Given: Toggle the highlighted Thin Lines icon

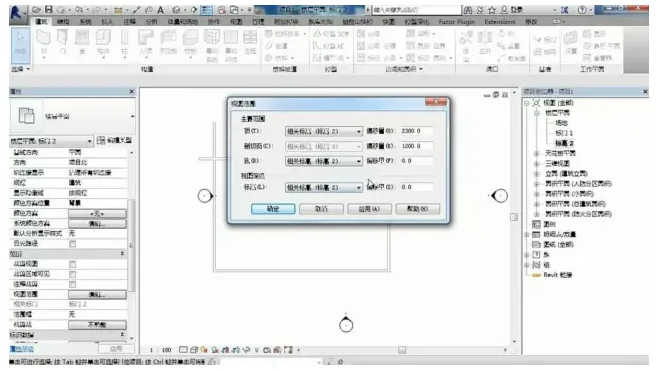Looking at the screenshot, I should click(206, 10).
